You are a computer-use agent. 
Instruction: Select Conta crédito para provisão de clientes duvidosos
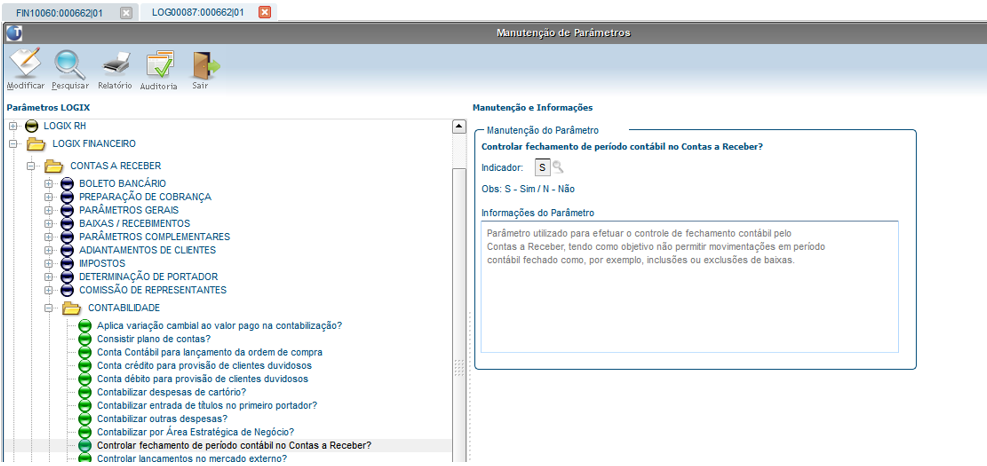tap(205, 365)
